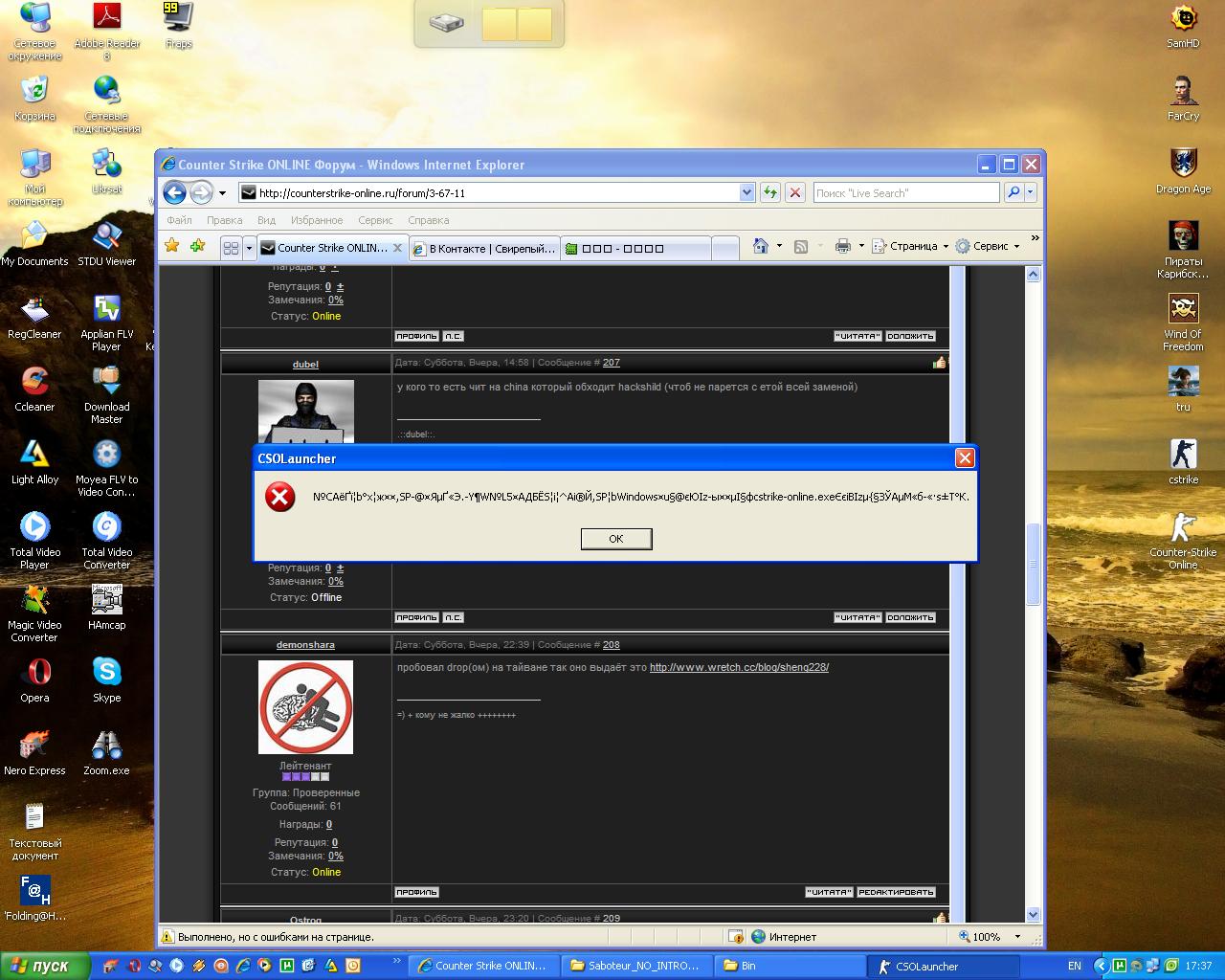Image resolution: width=1225 pixels, height=980 pixels.
Task: Click the RSS feeds icon
Action: pyautogui.click(x=801, y=246)
